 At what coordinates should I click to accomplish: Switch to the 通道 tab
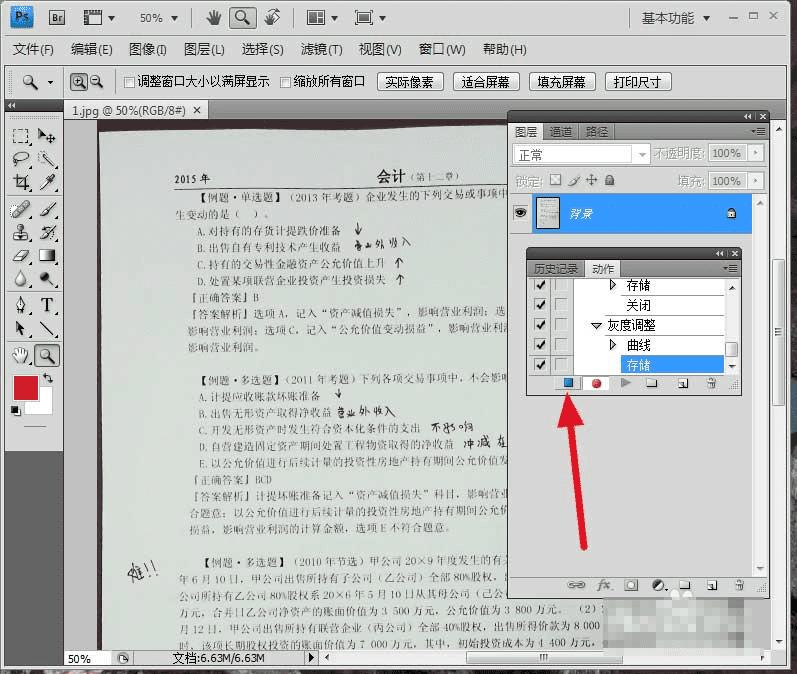click(561, 131)
